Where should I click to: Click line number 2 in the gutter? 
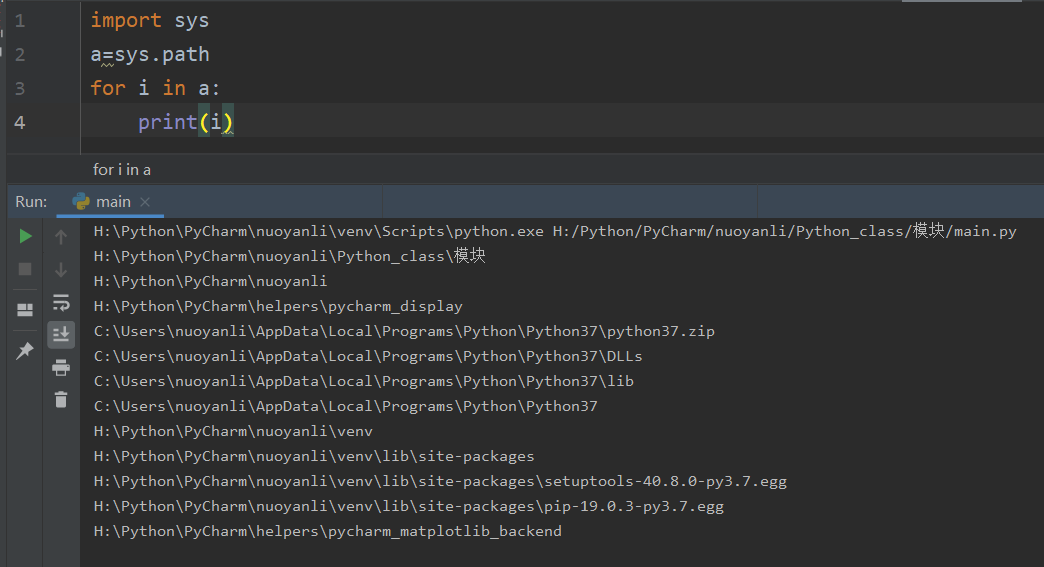pyautogui.click(x=20, y=55)
